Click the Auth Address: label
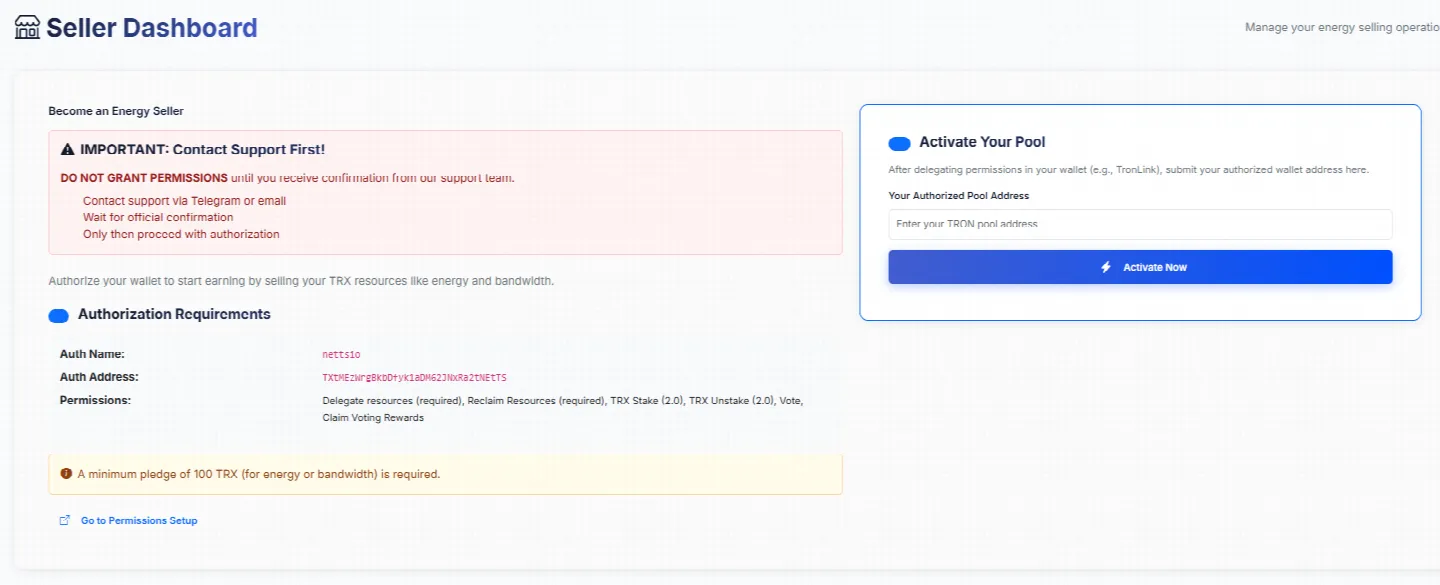Viewport: 1440px width, 585px height. point(99,377)
